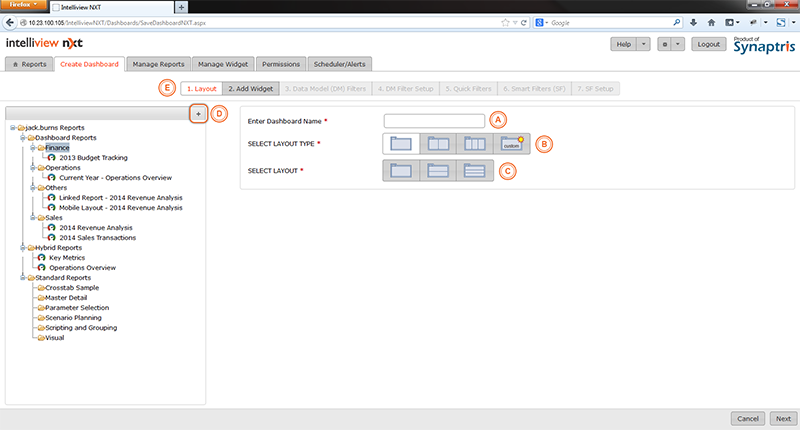Viewport: 800px width, 430px height.
Task: Collapse the Others folder
Action: [33, 188]
